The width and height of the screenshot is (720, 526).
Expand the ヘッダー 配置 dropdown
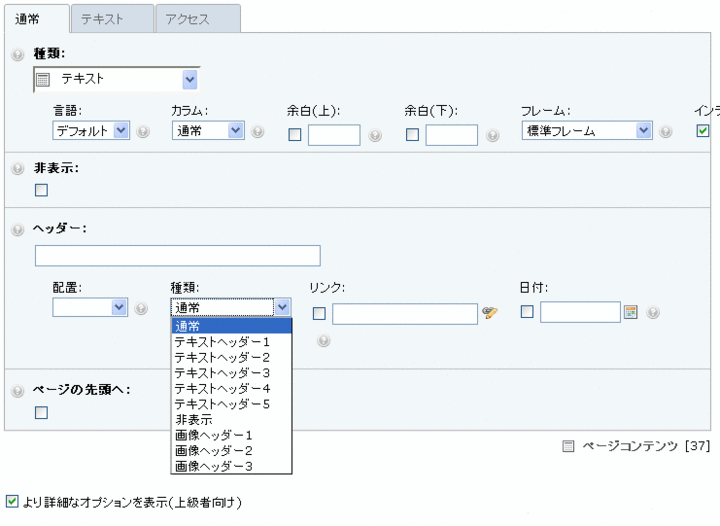pos(91,307)
